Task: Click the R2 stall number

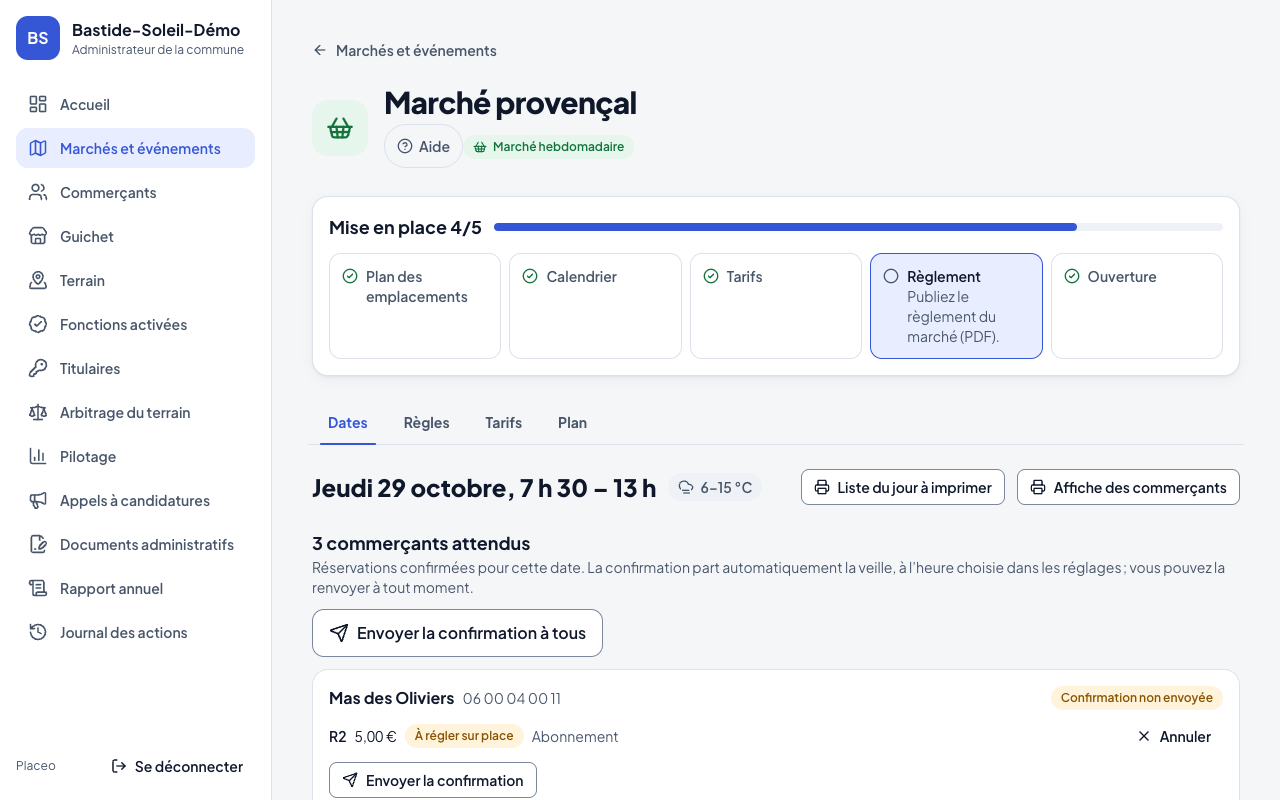Action: click(338, 737)
